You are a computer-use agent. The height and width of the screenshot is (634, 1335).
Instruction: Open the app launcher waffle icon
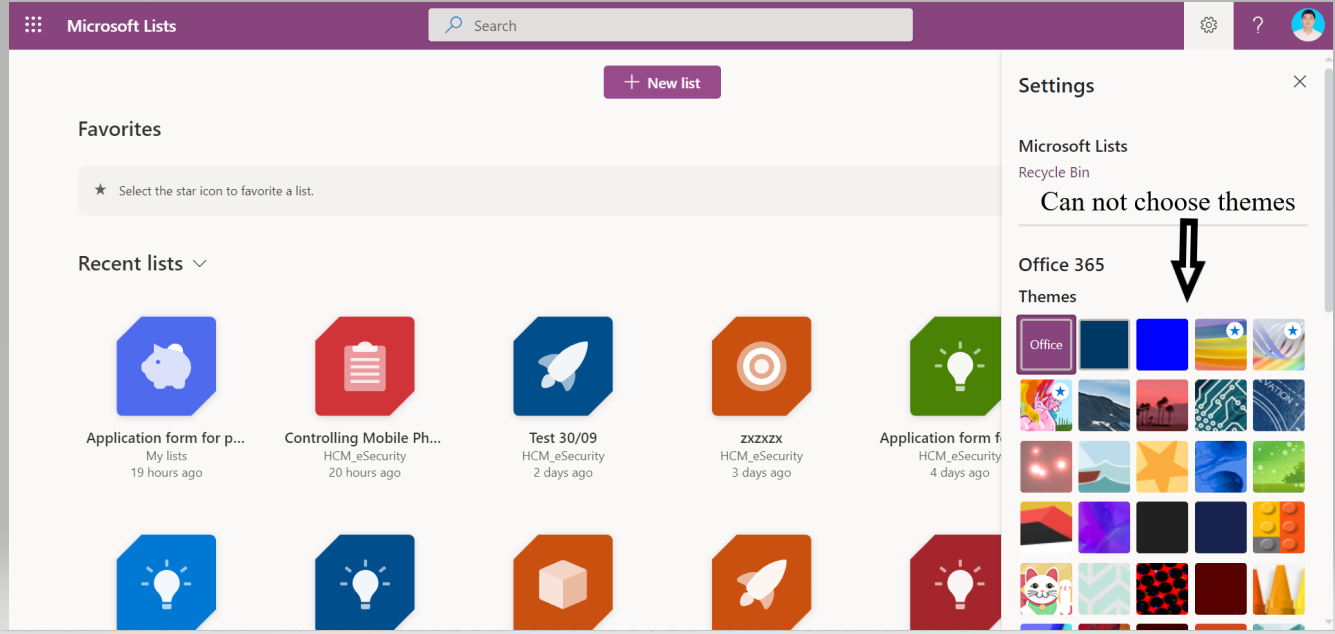33,26
